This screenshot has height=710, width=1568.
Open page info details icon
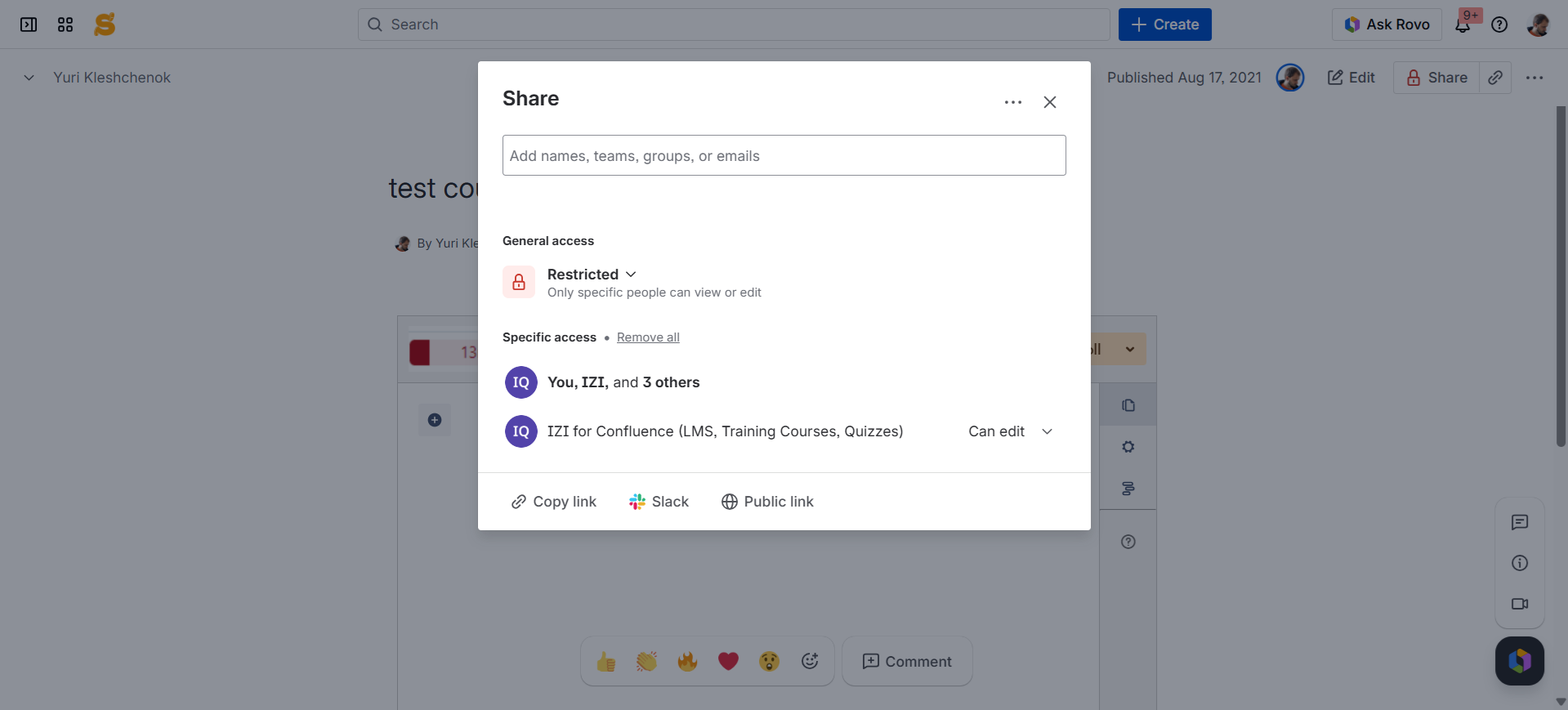point(1520,563)
